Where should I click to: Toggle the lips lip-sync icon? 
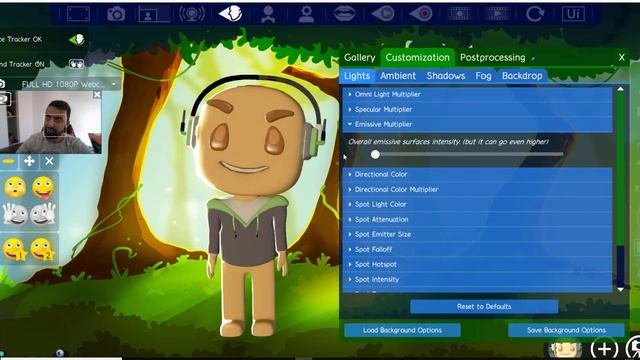click(x=344, y=14)
